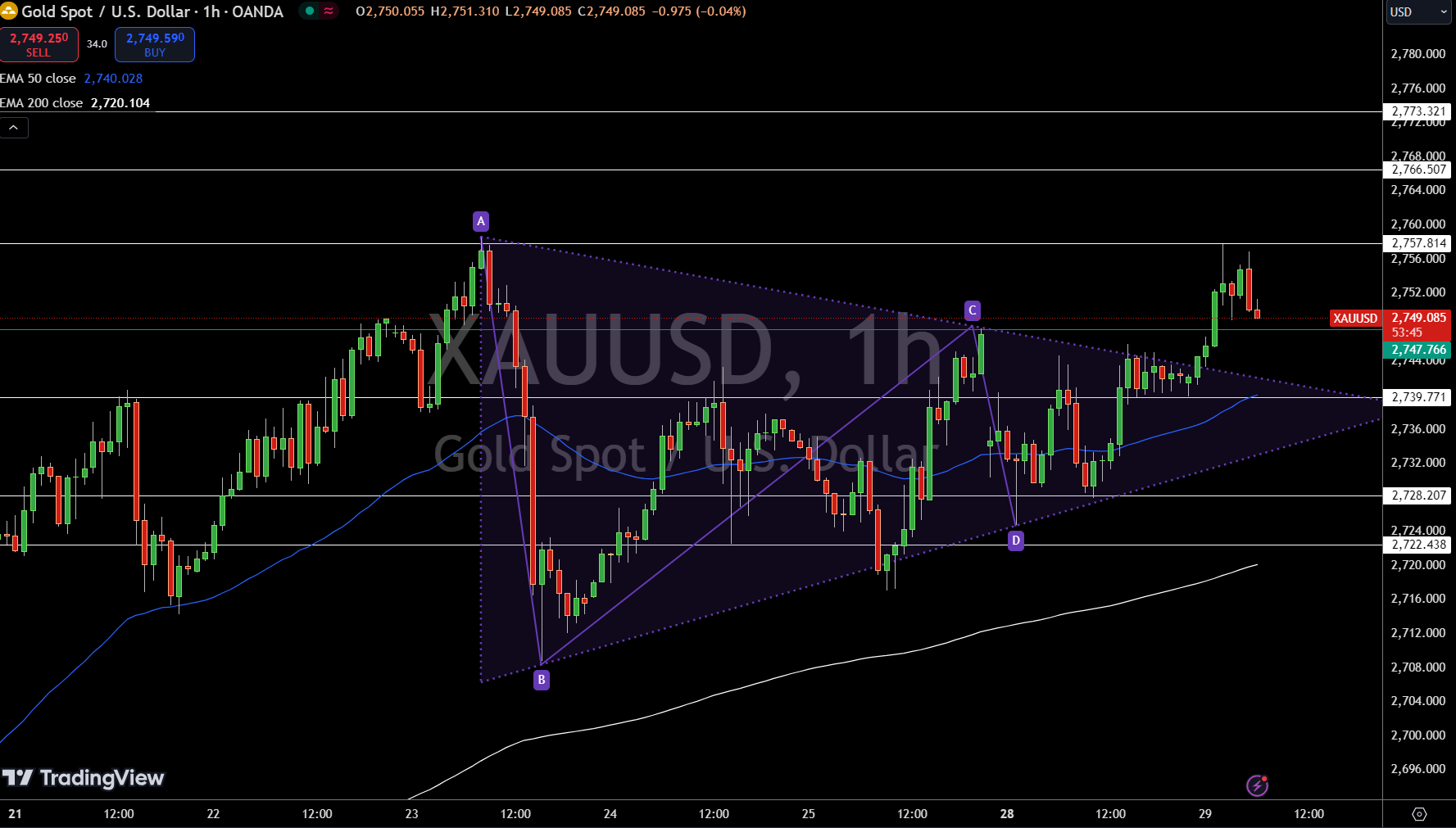The image size is (1456, 828).
Task: Click the 2,749.590 BUY button
Action: [x=155, y=44]
